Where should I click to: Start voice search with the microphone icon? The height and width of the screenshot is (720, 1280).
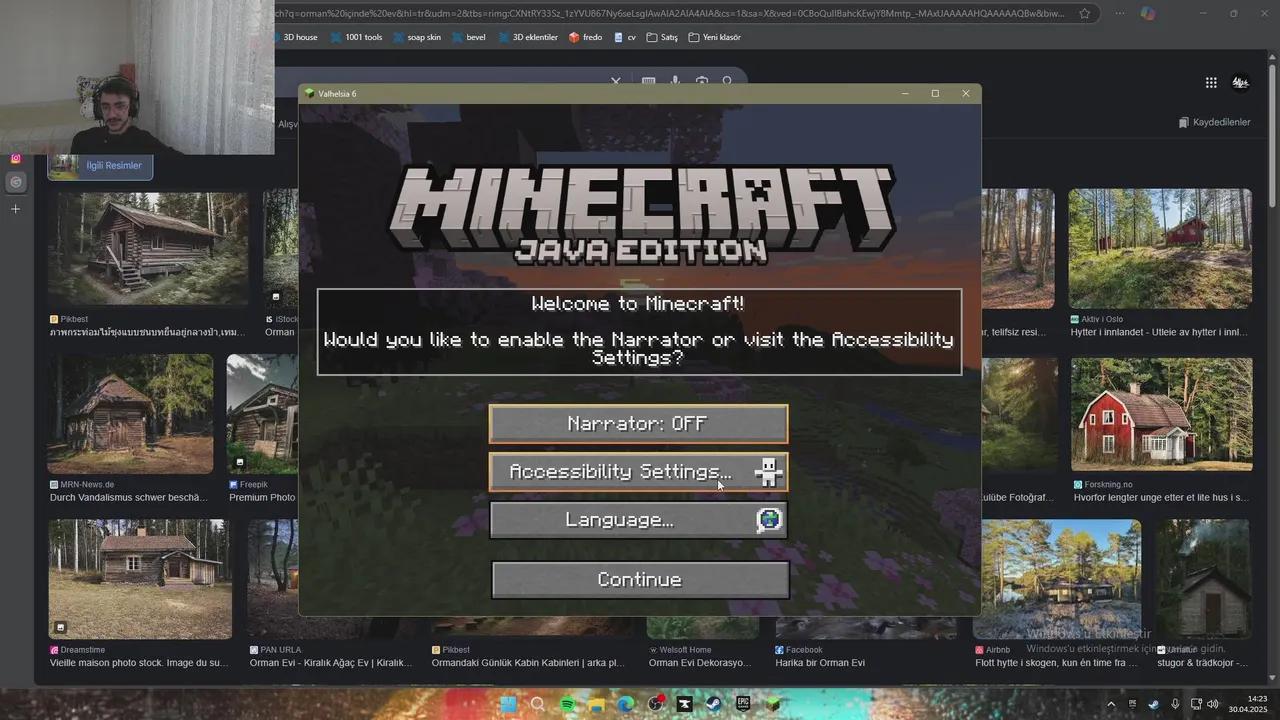(676, 81)
